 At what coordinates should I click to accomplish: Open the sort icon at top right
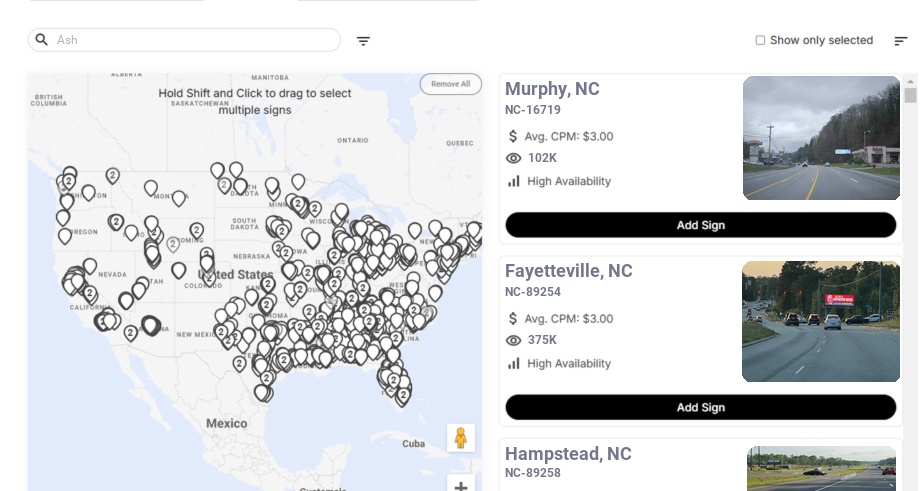900,41
